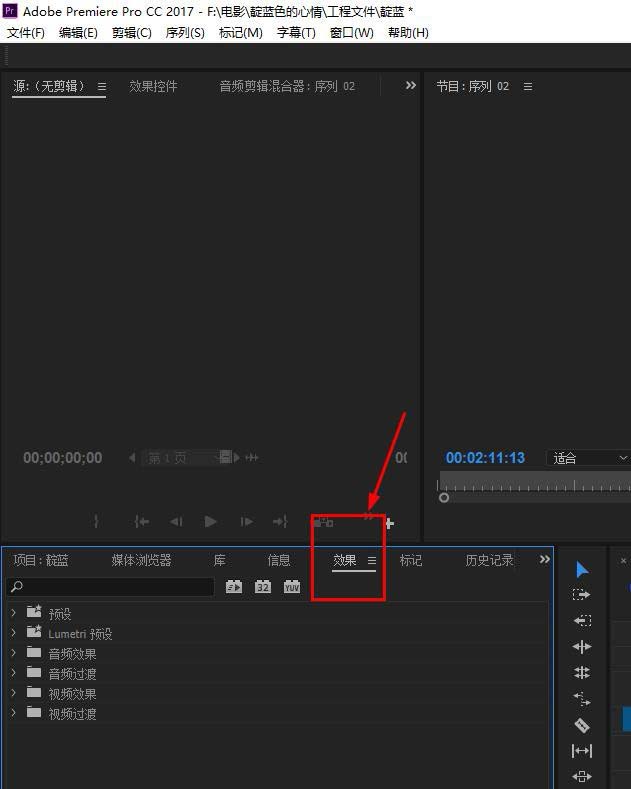Show hidden Source panel tabs chevron

pyautogui.click(x=411, y=86)
